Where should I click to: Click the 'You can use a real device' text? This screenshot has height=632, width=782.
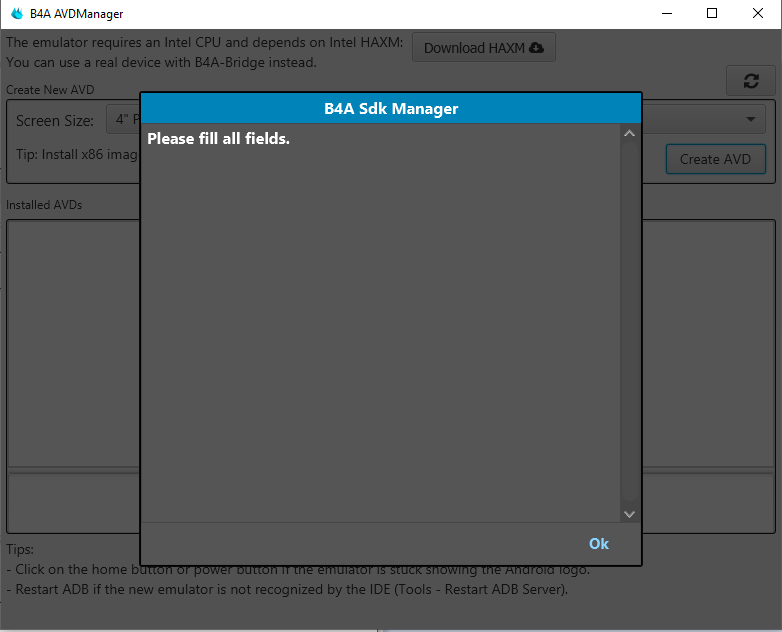(161, 62)
